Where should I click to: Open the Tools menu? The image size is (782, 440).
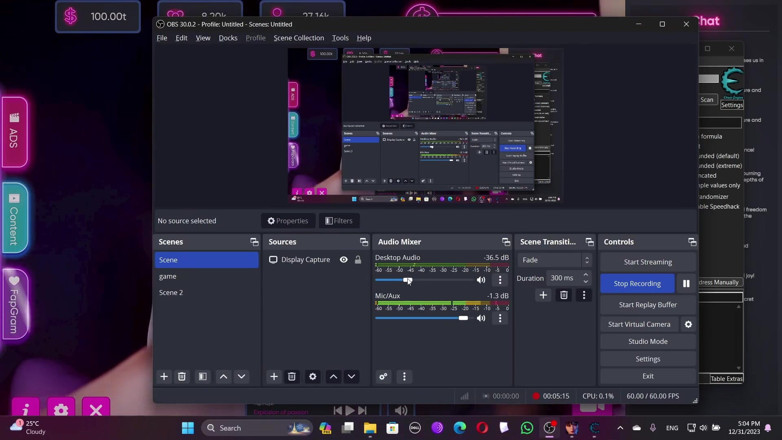340,38
